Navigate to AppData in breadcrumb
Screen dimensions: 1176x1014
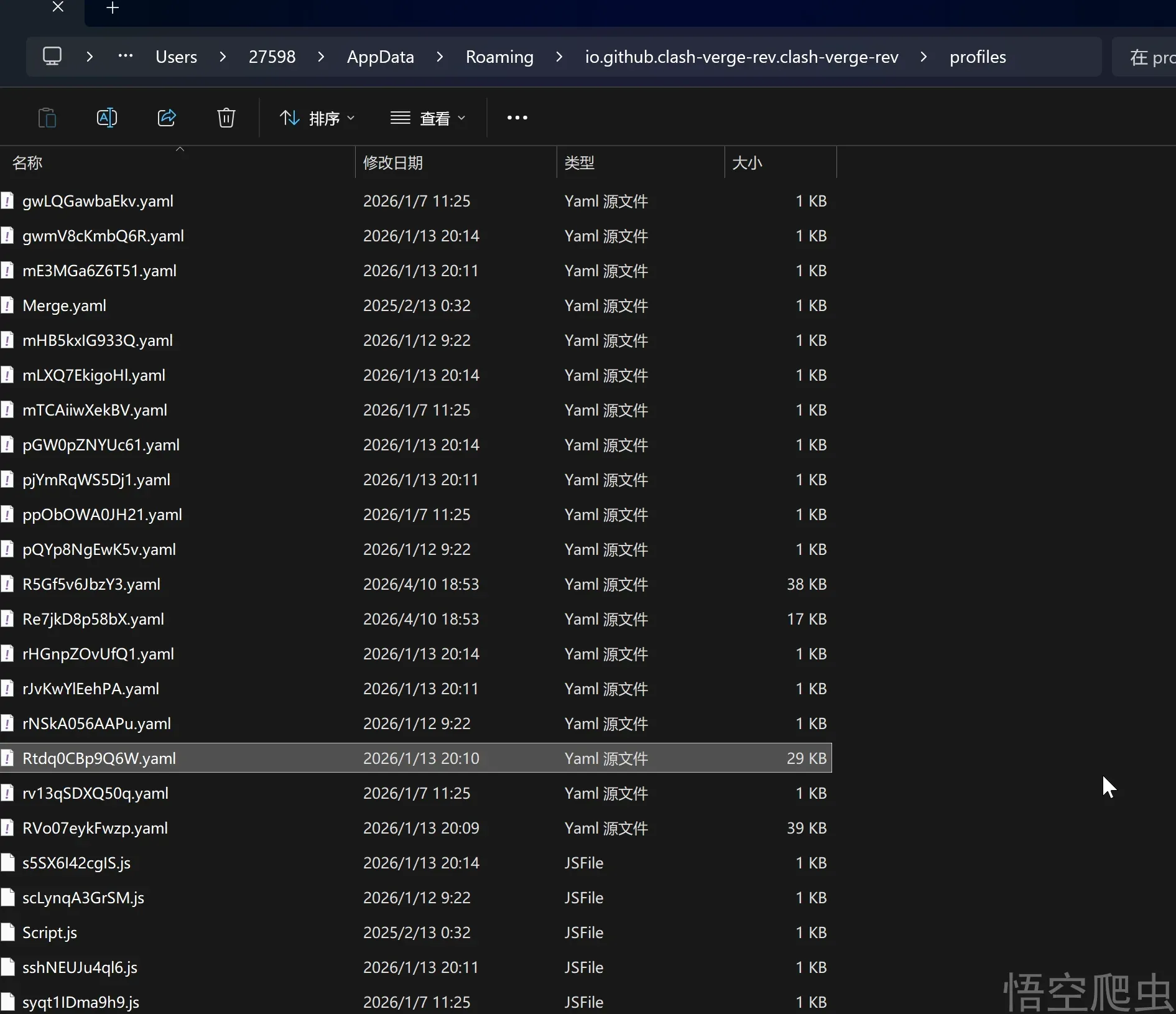point(380,57)
